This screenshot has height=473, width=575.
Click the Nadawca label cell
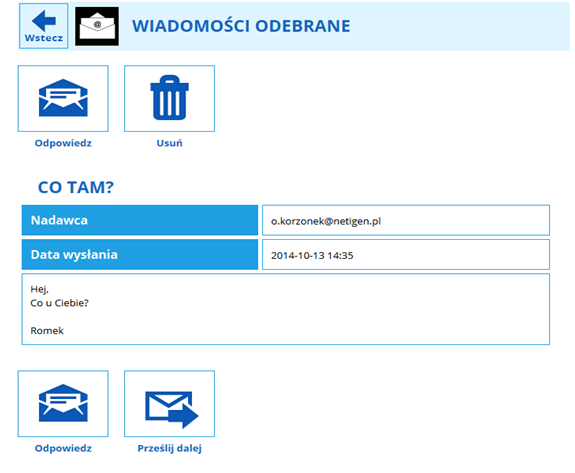[x=140, y=220]
